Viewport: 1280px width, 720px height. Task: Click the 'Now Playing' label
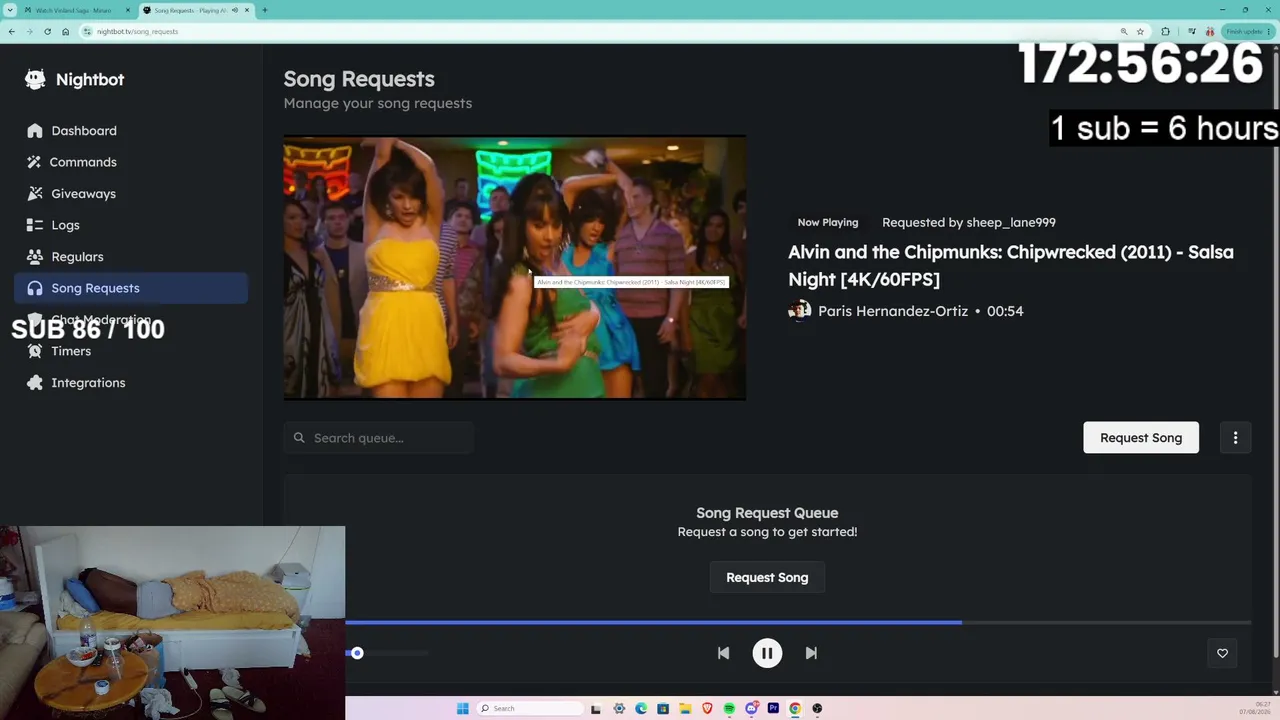(x=828, y=222)
